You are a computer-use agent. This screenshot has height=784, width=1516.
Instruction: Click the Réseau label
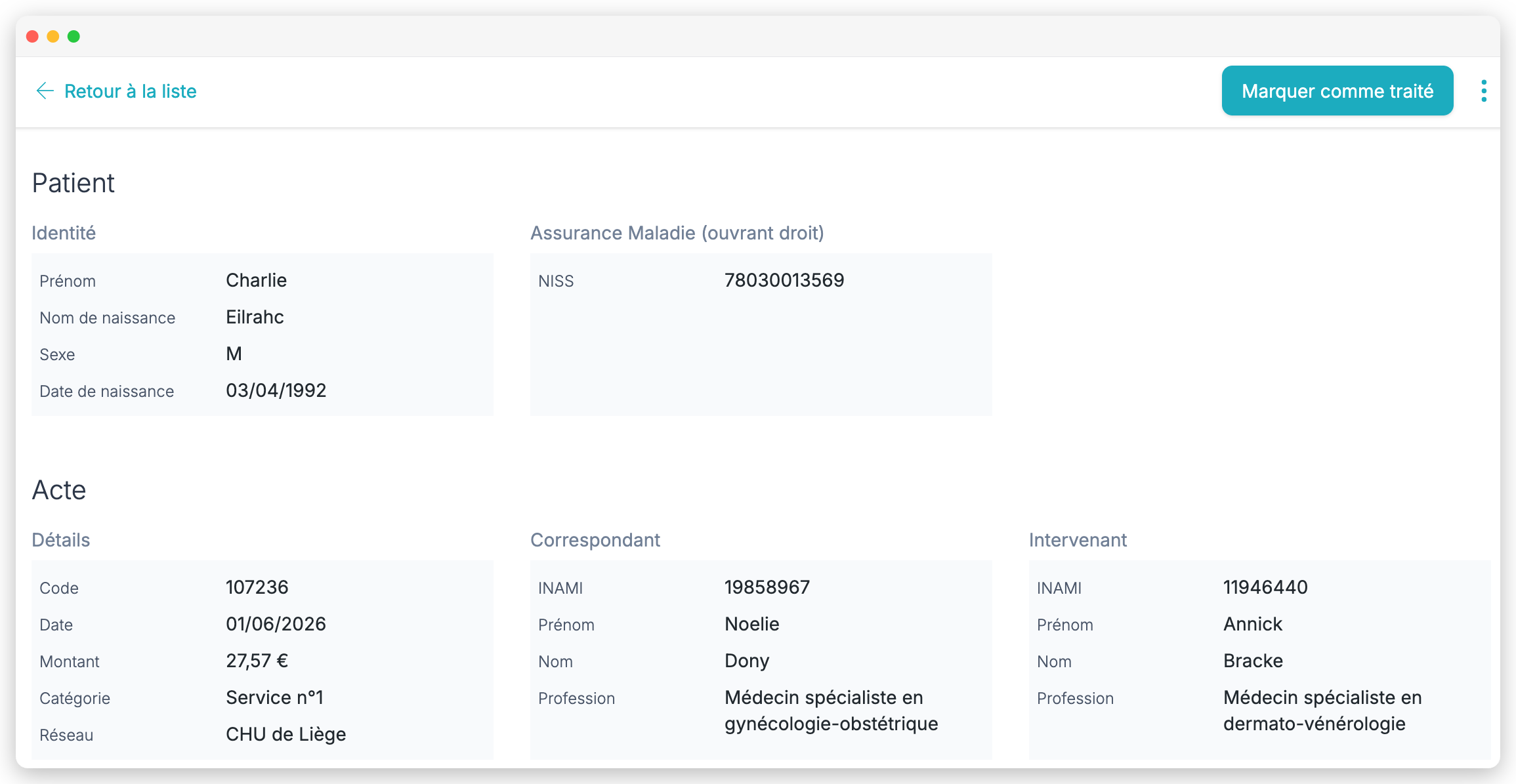click(66, 735)
